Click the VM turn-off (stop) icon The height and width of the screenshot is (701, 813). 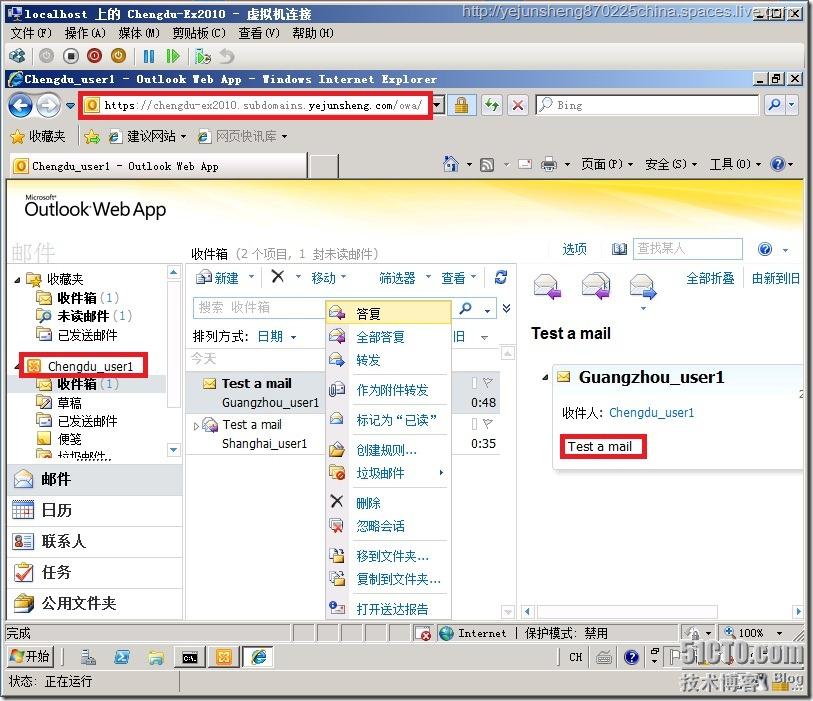click(x=71, y=55)
